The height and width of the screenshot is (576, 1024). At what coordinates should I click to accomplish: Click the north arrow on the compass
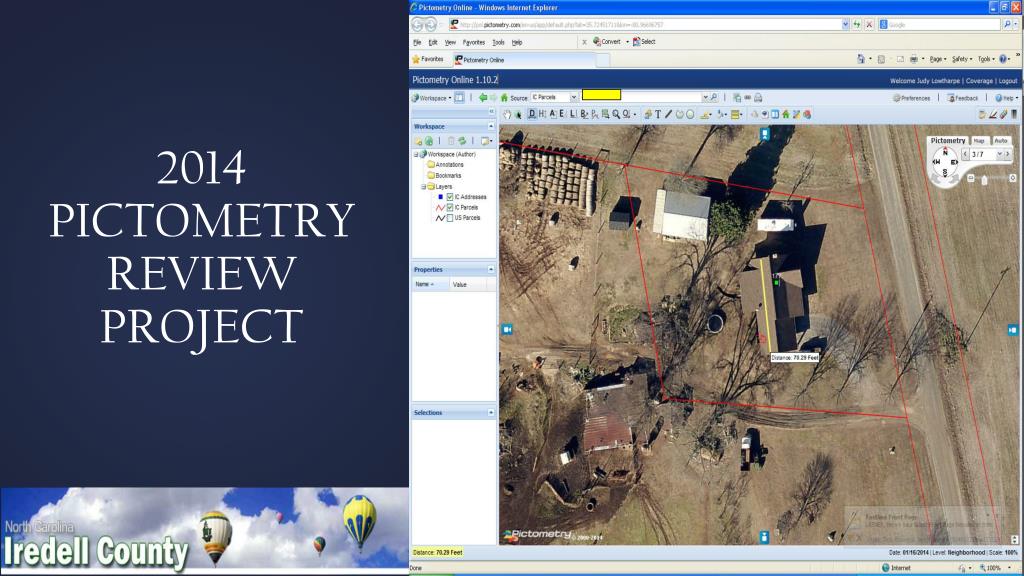[945, 151]
